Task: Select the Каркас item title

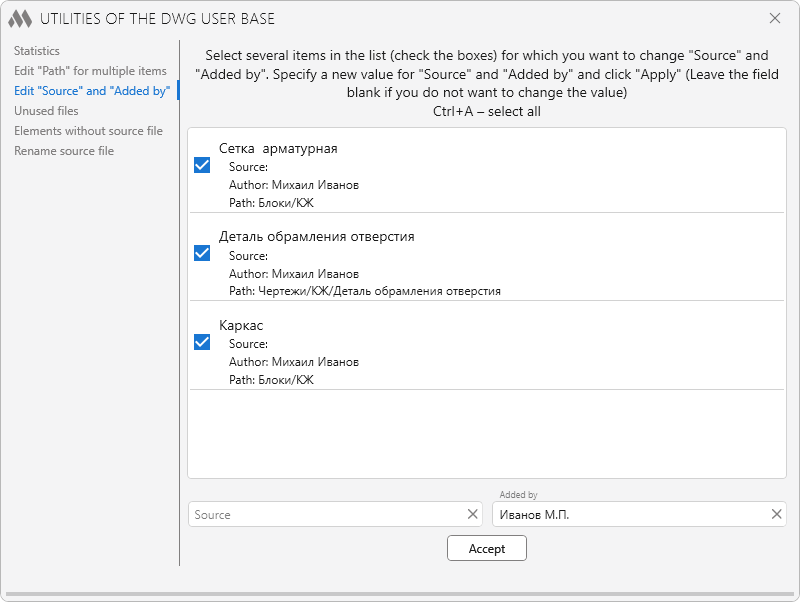Action: point(241,325)
